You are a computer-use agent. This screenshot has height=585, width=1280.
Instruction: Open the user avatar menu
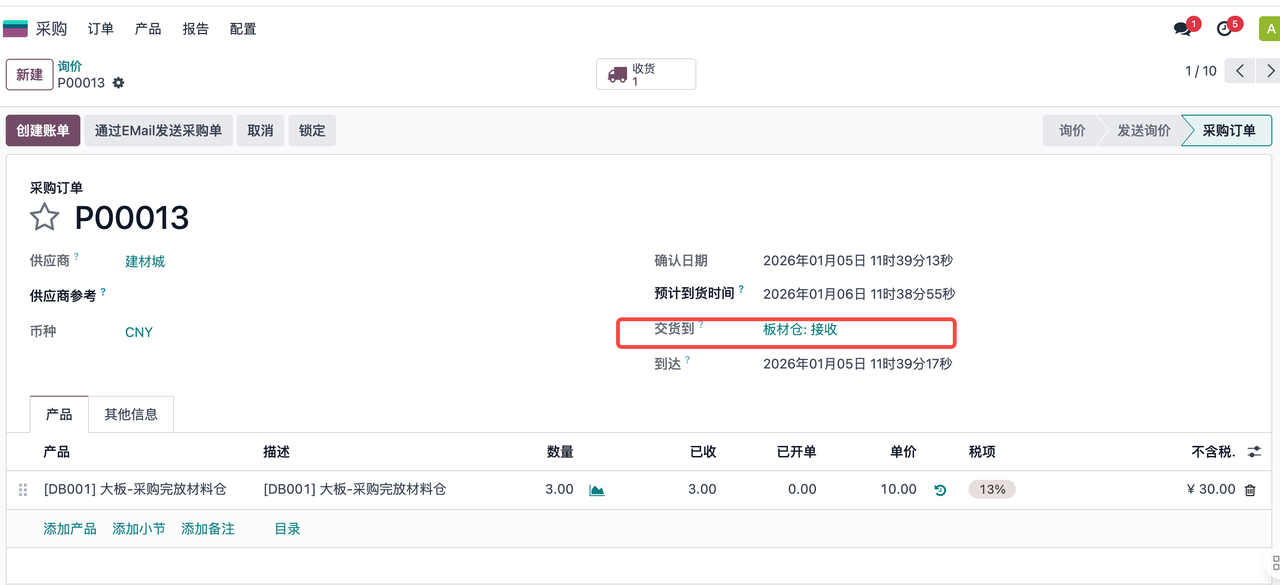pyautogui.click(x=1268, y=28)
